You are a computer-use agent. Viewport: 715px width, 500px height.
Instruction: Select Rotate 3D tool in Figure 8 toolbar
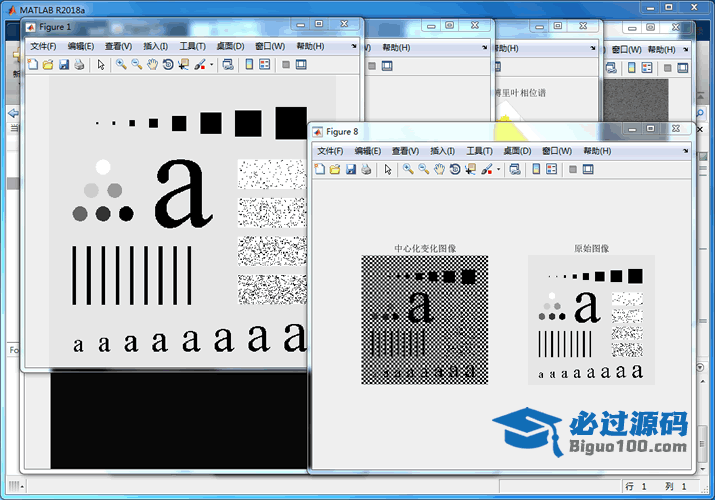[455, 170]
